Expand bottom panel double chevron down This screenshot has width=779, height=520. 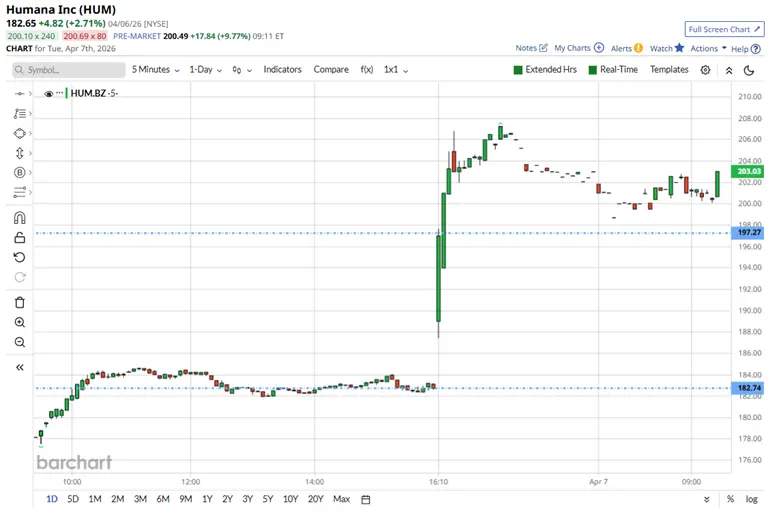[706, 499]
